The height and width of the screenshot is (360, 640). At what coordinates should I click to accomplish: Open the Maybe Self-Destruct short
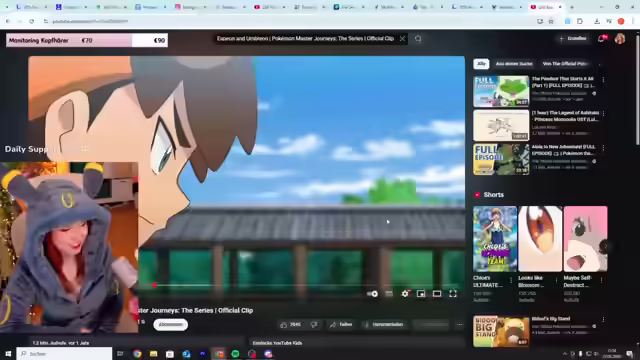point(585,239)
